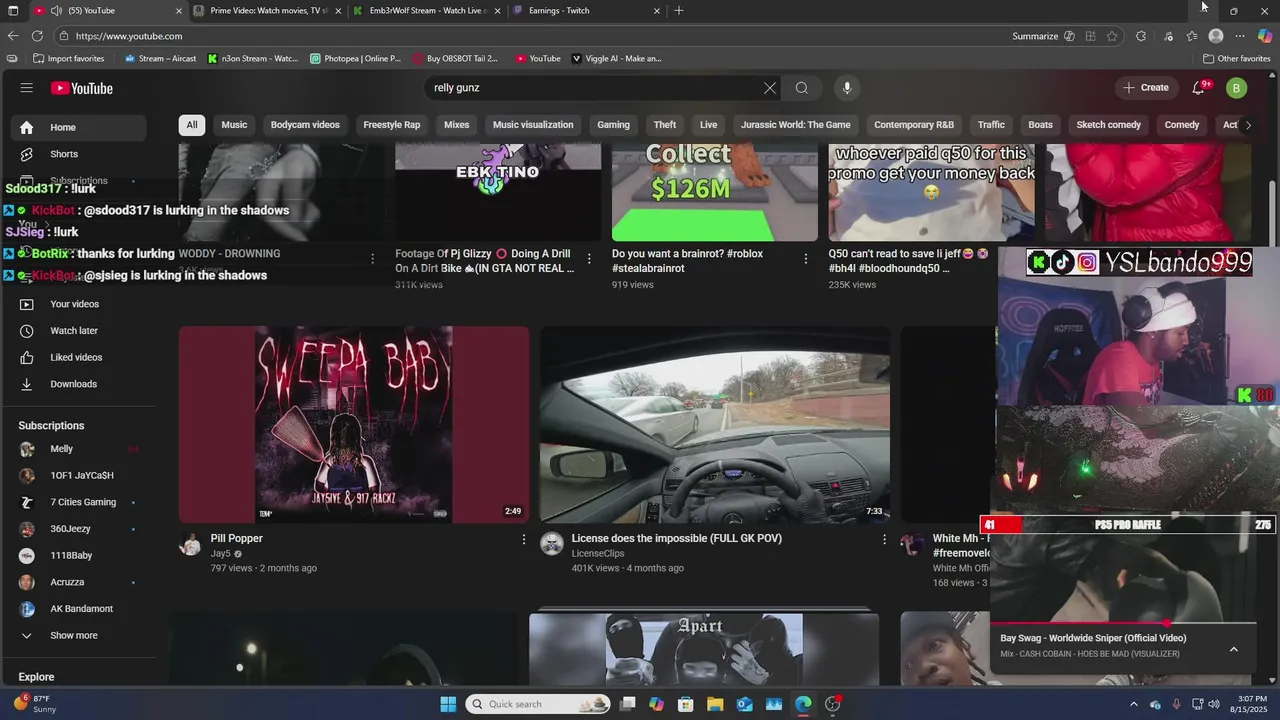1280x720 pixels.
Task: Click the YouTube logo
Action: click(x=82, y=88)
